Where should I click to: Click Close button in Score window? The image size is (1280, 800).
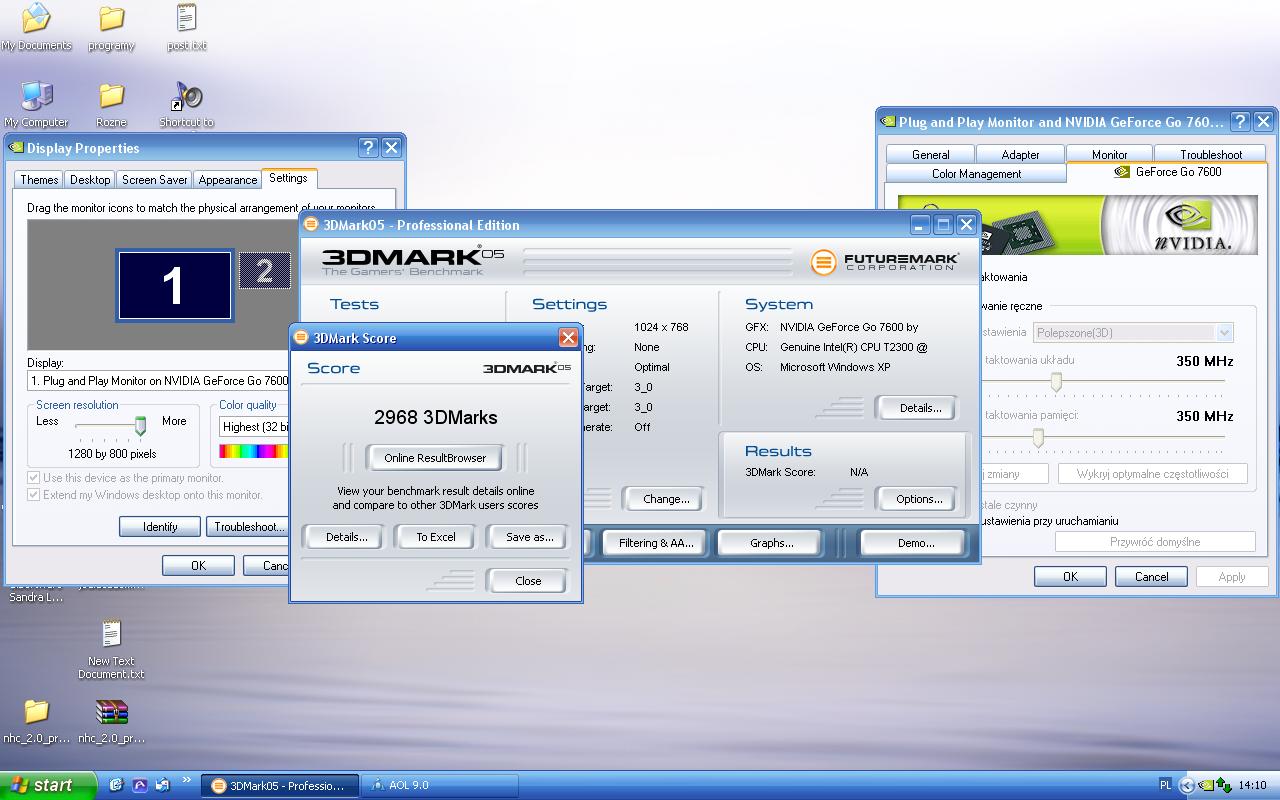(528, 581)
